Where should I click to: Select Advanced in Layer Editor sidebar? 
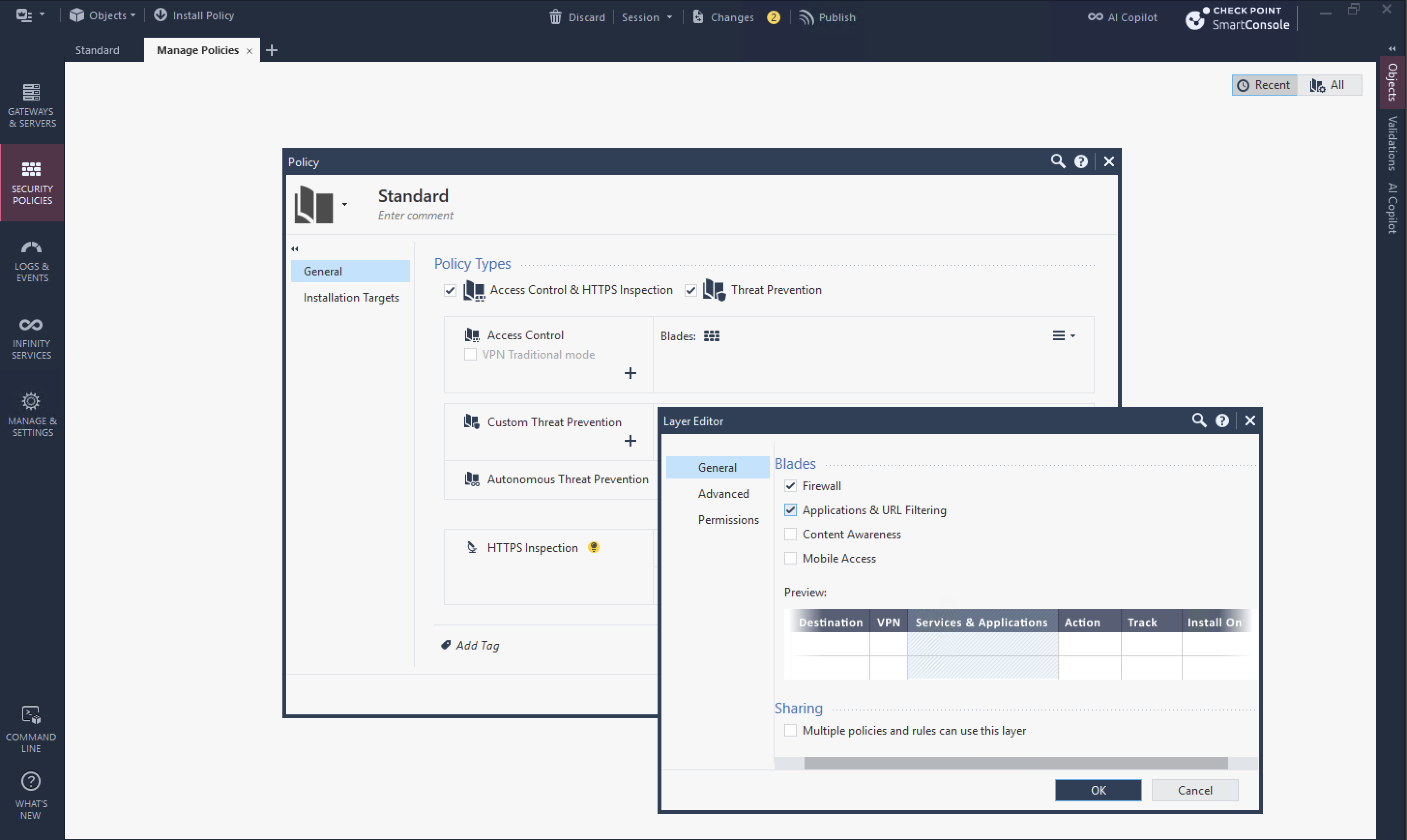pos(723,493)
